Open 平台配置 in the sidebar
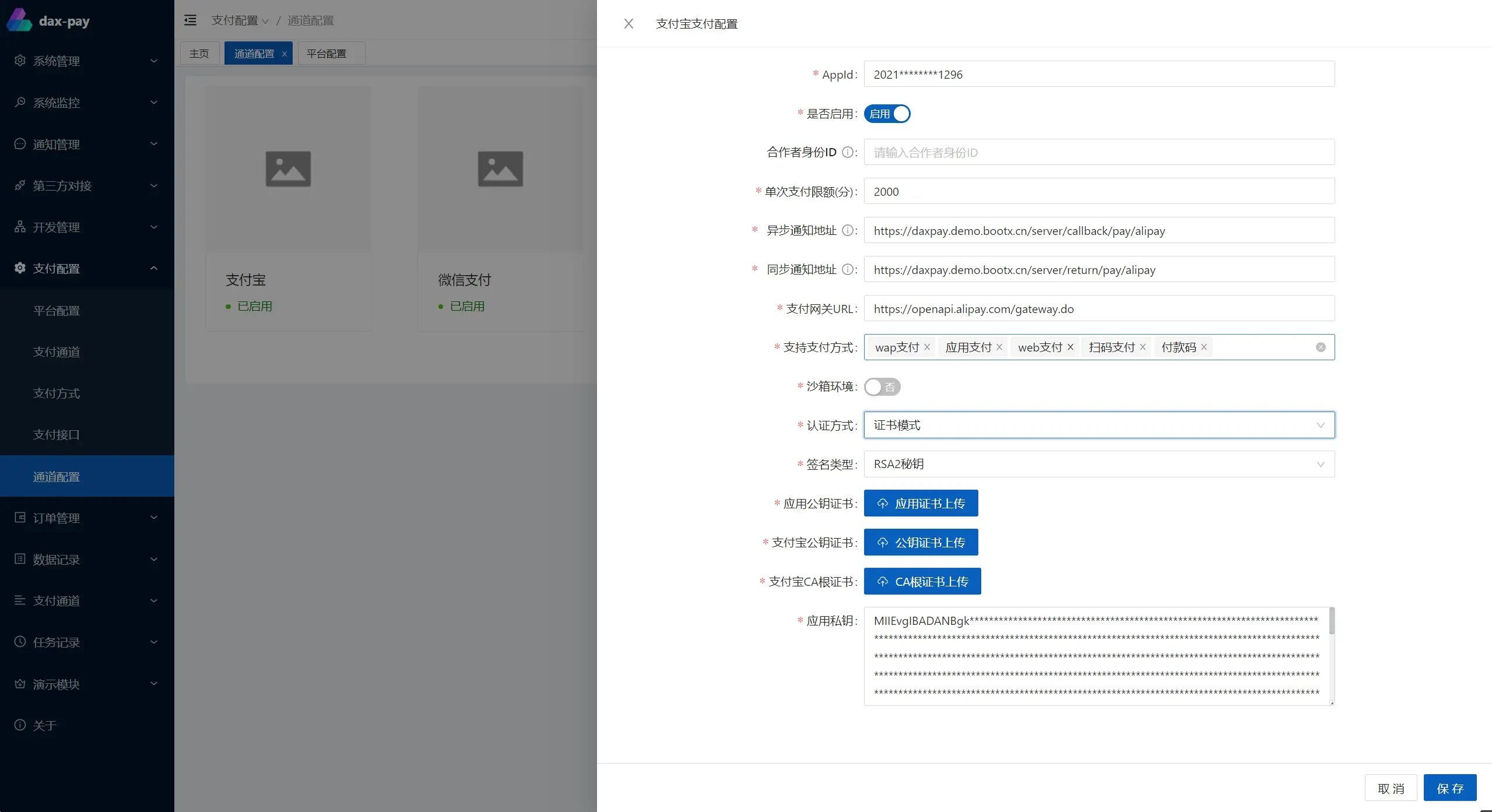Image resolution: width=1492 pixels, height=812 pixels. (87, 311)
